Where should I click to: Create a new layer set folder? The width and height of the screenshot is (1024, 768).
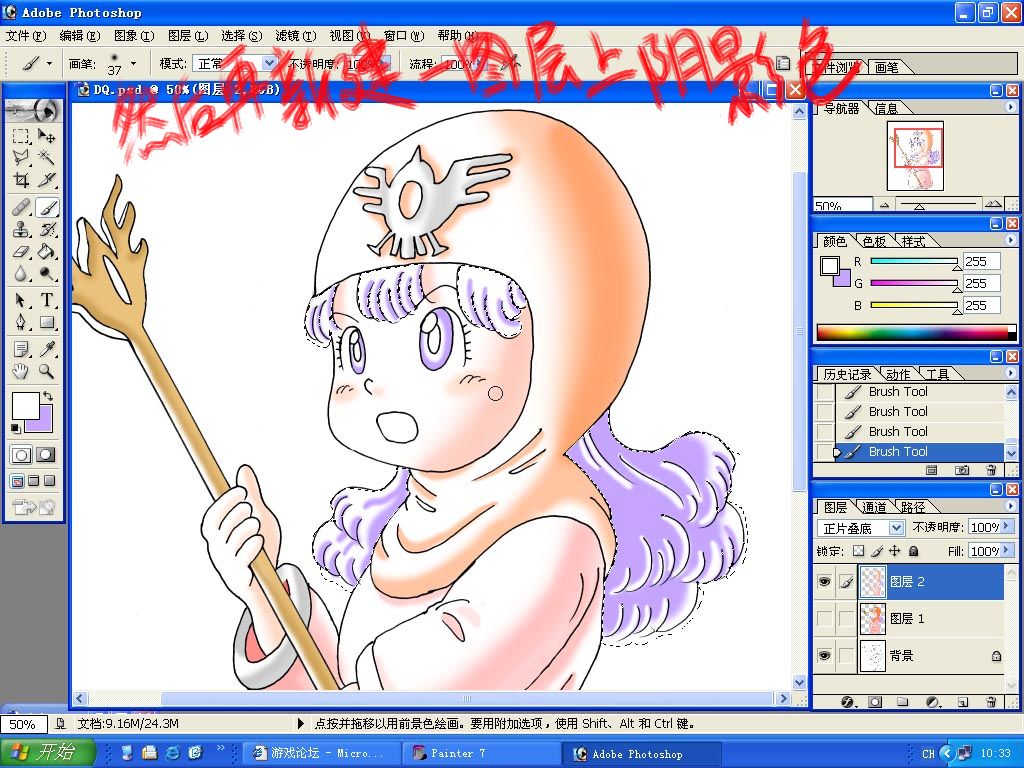coord(903,702)
